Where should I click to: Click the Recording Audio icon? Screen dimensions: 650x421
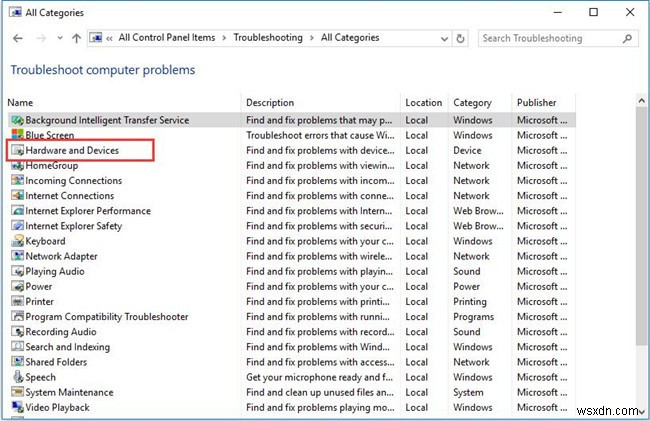click(x=17, y=331)
